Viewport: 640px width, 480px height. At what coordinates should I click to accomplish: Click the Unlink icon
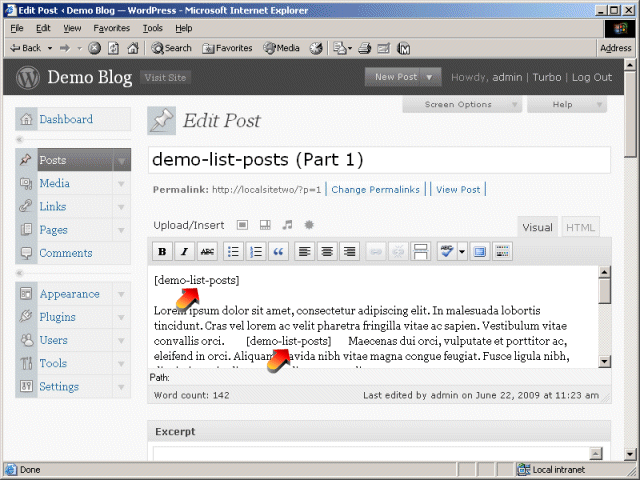398,251
